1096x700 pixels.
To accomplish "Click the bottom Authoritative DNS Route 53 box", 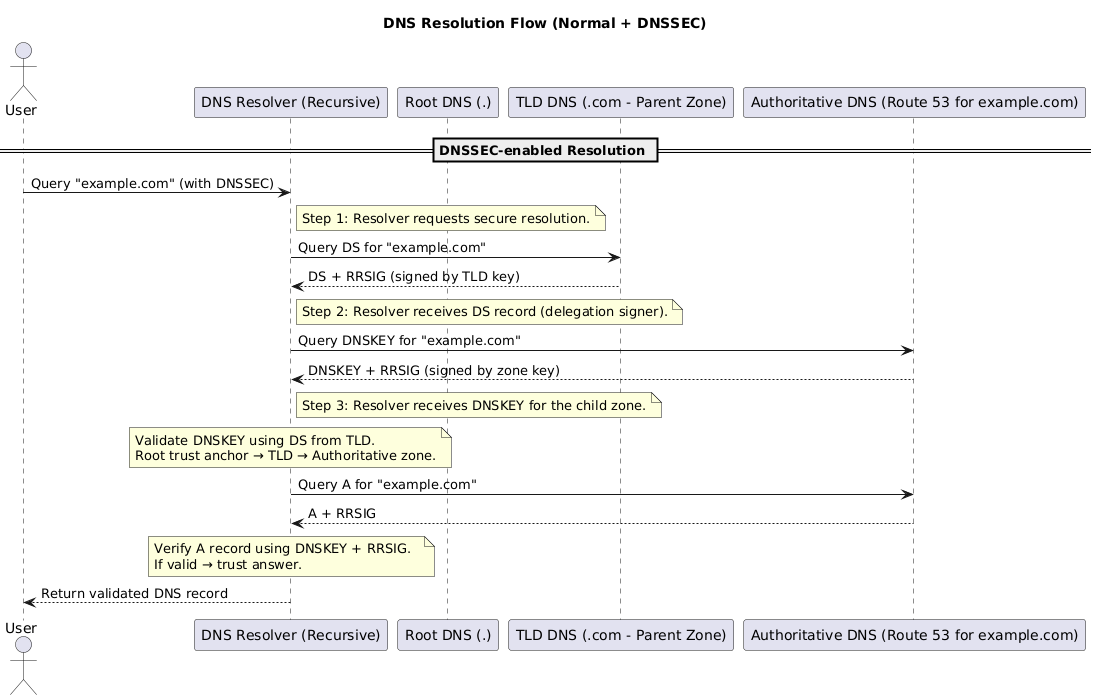I will pyautogui.click(x=914, y=636).
